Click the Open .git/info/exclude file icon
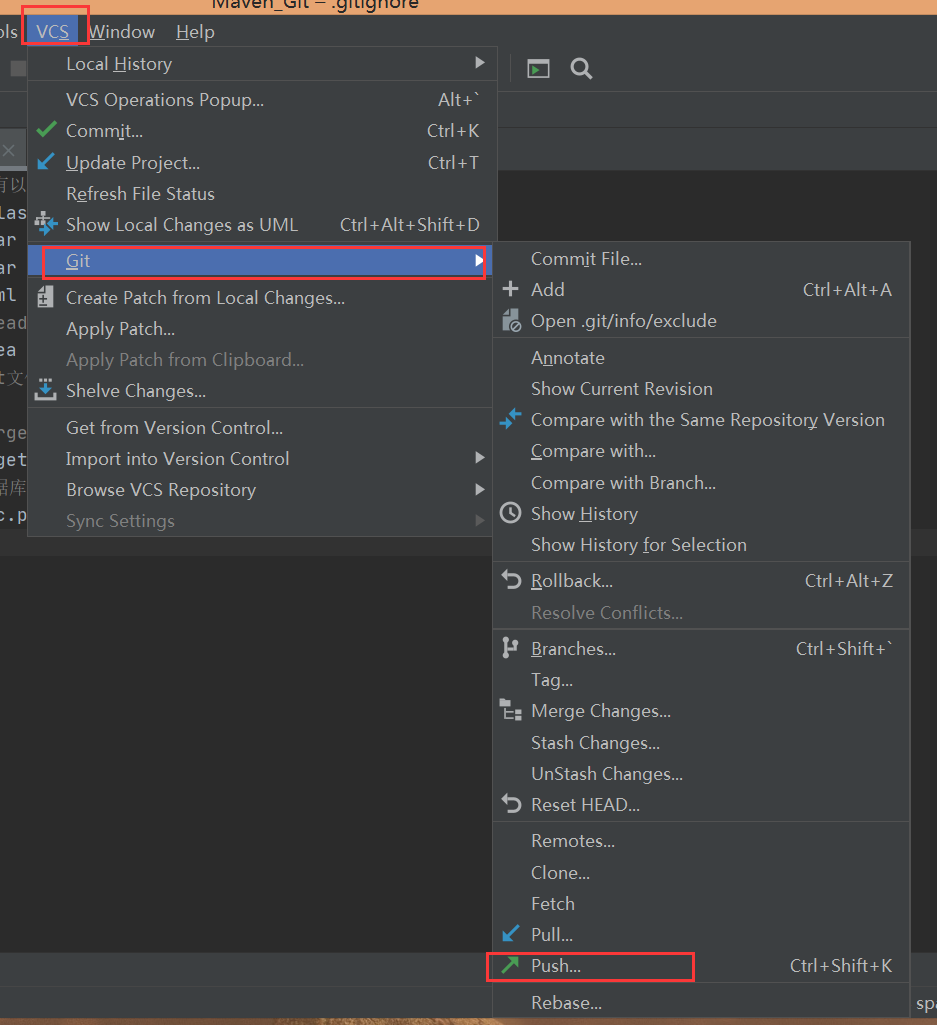 click(x=511, y=320)
